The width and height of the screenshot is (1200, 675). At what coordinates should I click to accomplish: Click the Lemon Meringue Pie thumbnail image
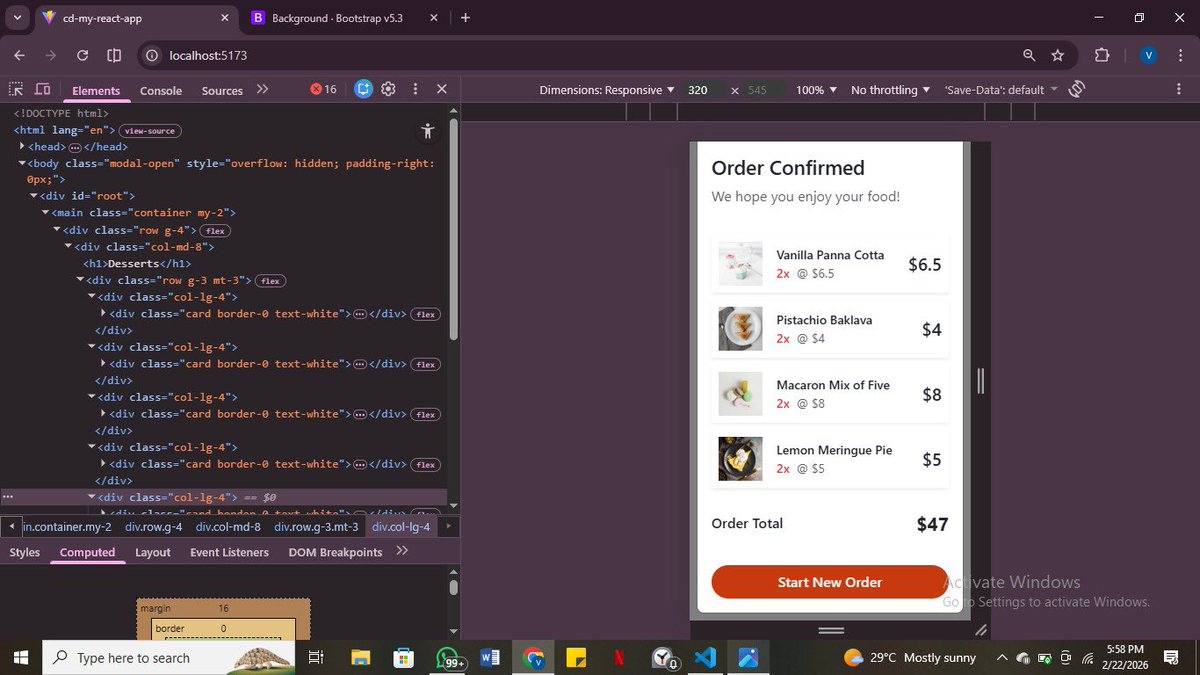click(740, 459)
